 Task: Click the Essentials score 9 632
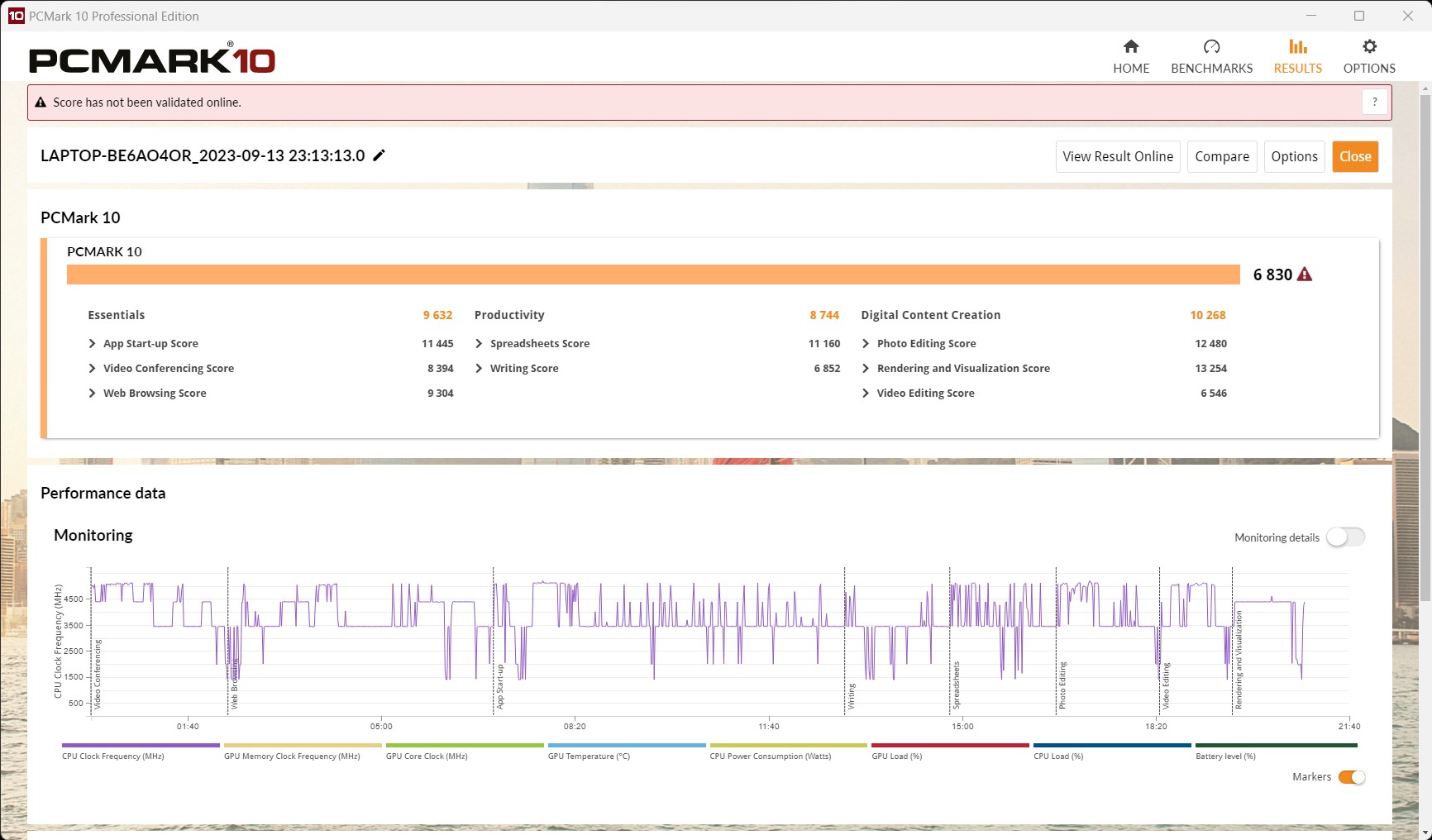pyautogui.click(x=437, y=315)
